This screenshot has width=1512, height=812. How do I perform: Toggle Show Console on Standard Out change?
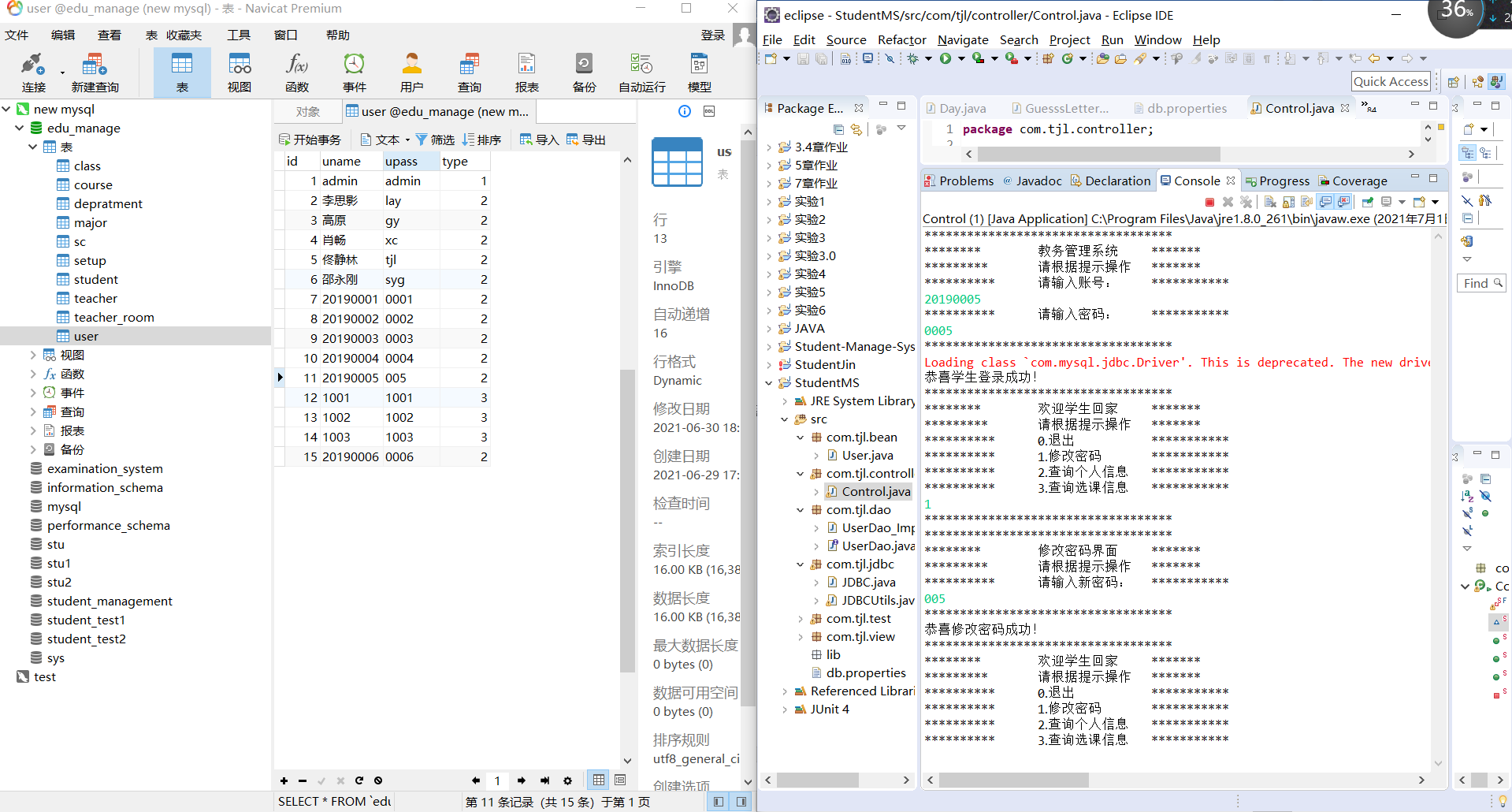[1325, 202]
